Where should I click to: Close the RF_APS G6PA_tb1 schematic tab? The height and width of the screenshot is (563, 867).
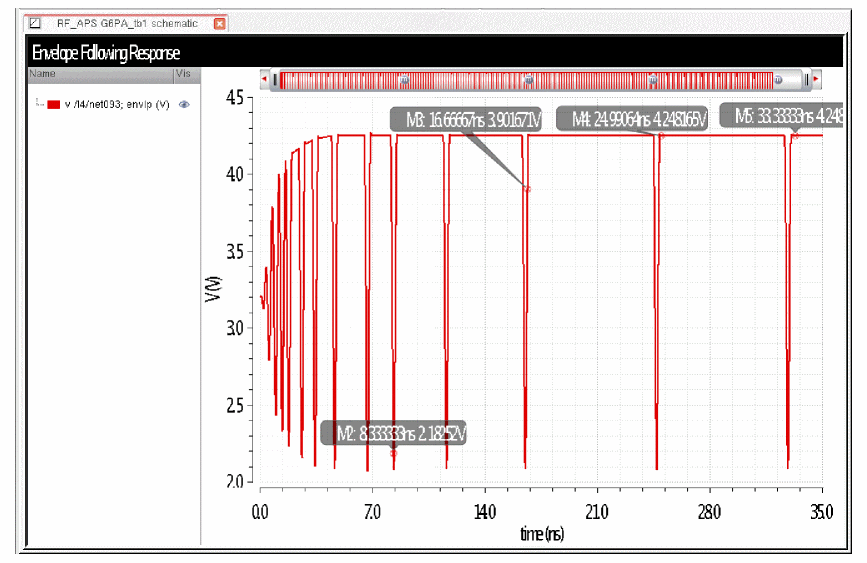pos(220,24)
